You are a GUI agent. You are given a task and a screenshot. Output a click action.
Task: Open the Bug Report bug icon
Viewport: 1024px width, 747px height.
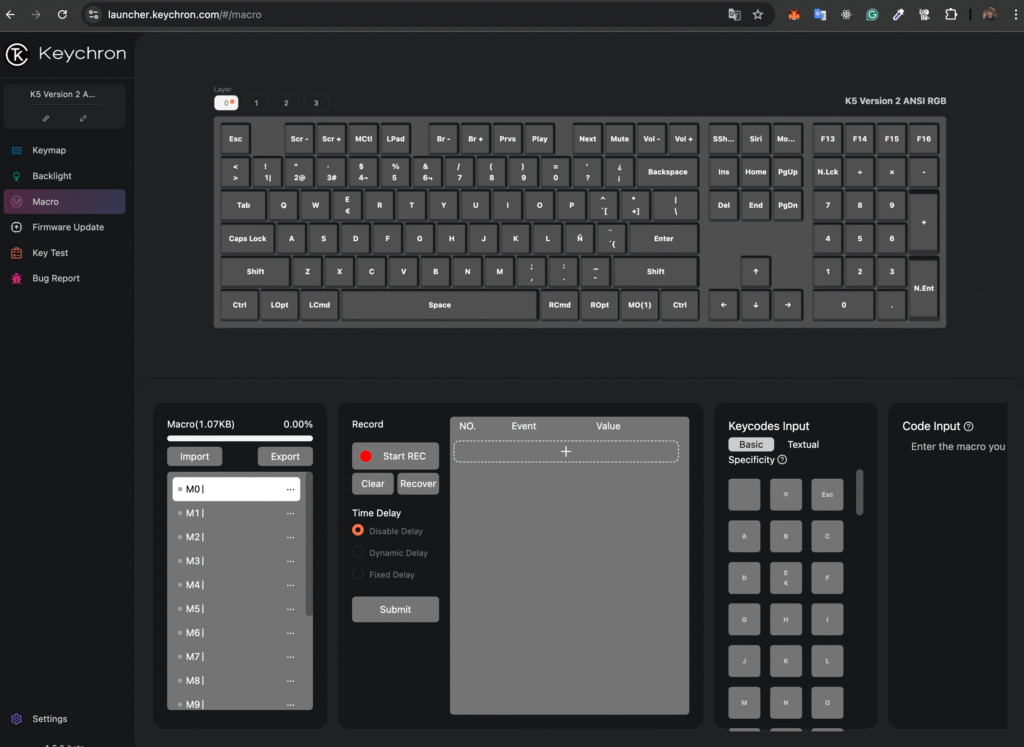click(x=17, y=278)
